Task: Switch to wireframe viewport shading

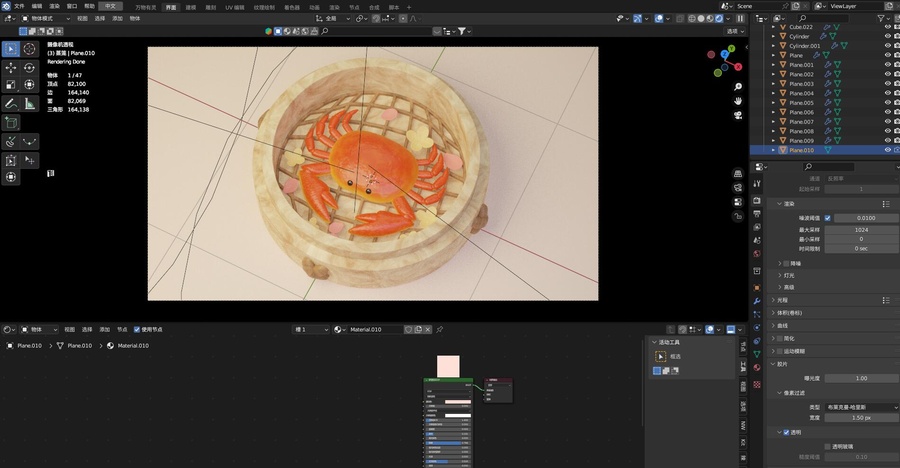Action: [x=692, y=18]
